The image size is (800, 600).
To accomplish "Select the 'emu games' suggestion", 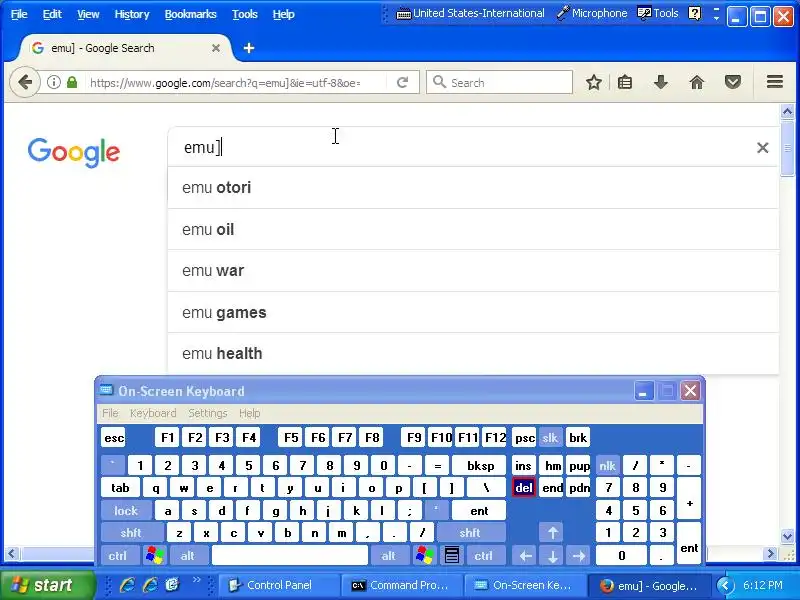I will pyautogui.click(x=473, y=312).
